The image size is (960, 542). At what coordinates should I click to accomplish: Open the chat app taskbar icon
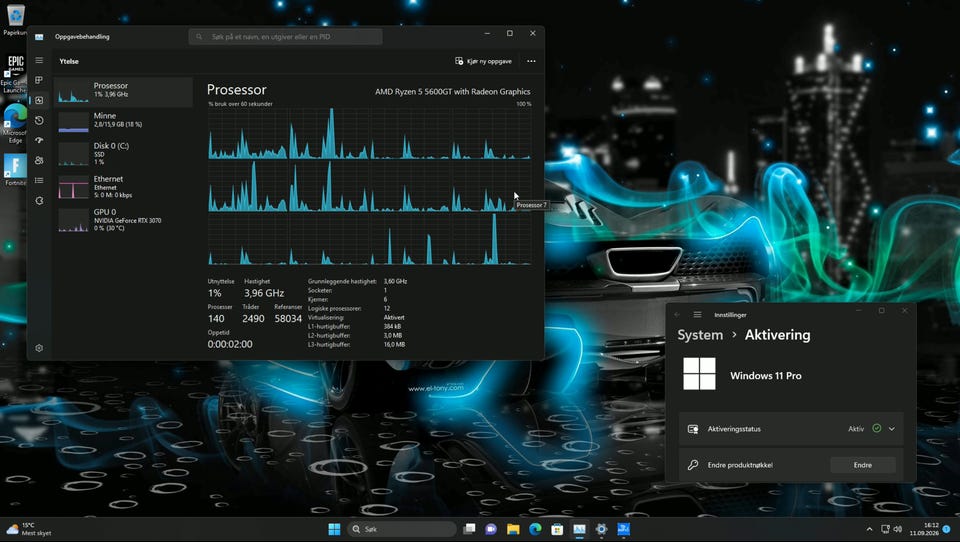tap(491, 529)
